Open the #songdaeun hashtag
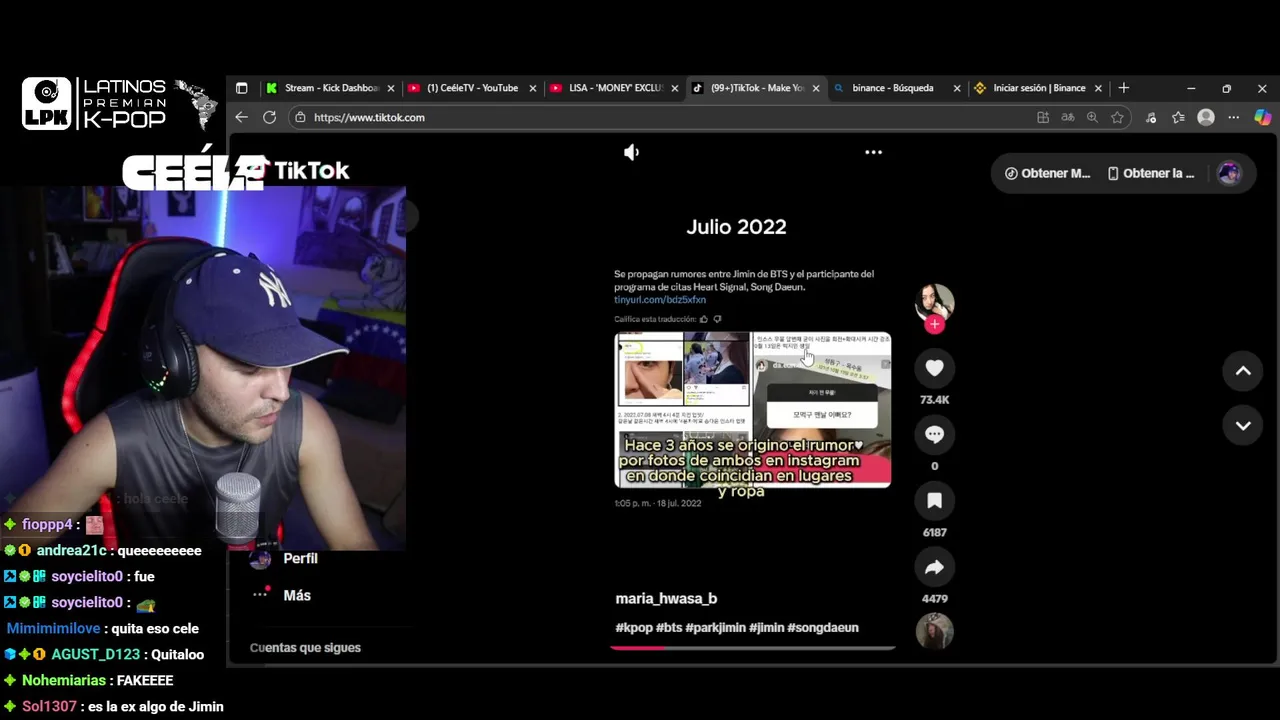The width and height of the screenshot is (1280, 720). 823,627
